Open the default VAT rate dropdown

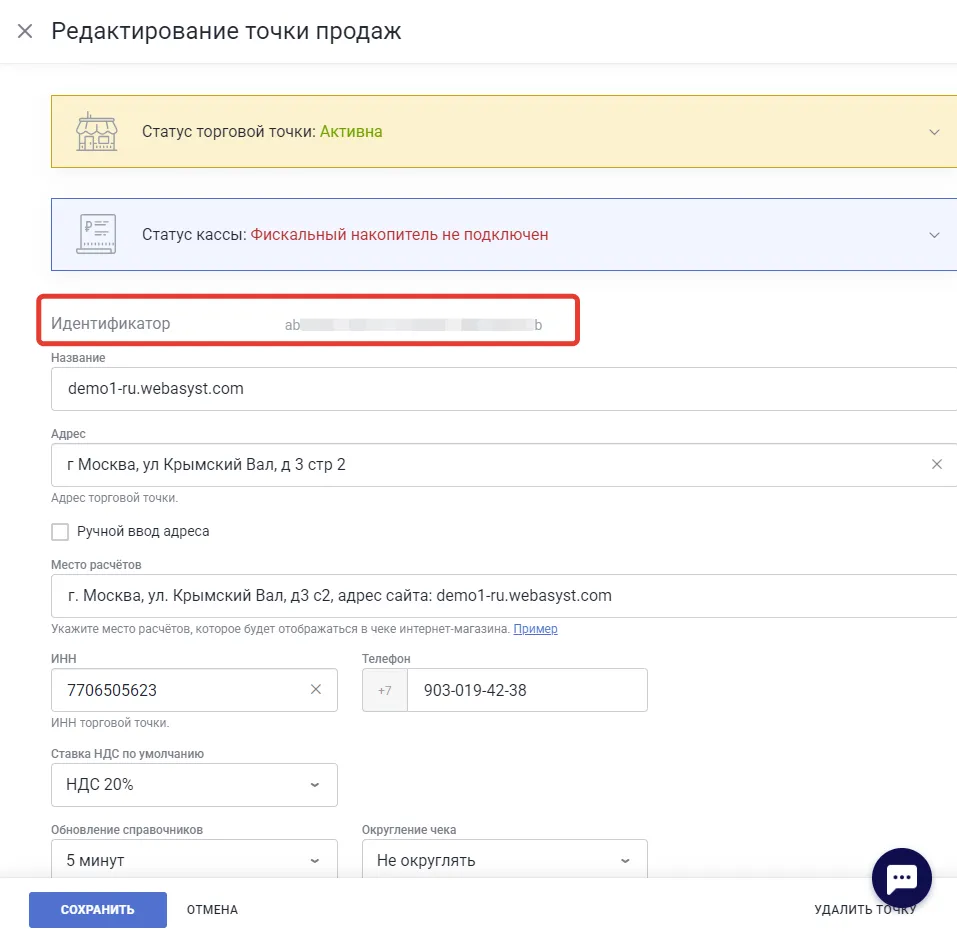(194, 785)
